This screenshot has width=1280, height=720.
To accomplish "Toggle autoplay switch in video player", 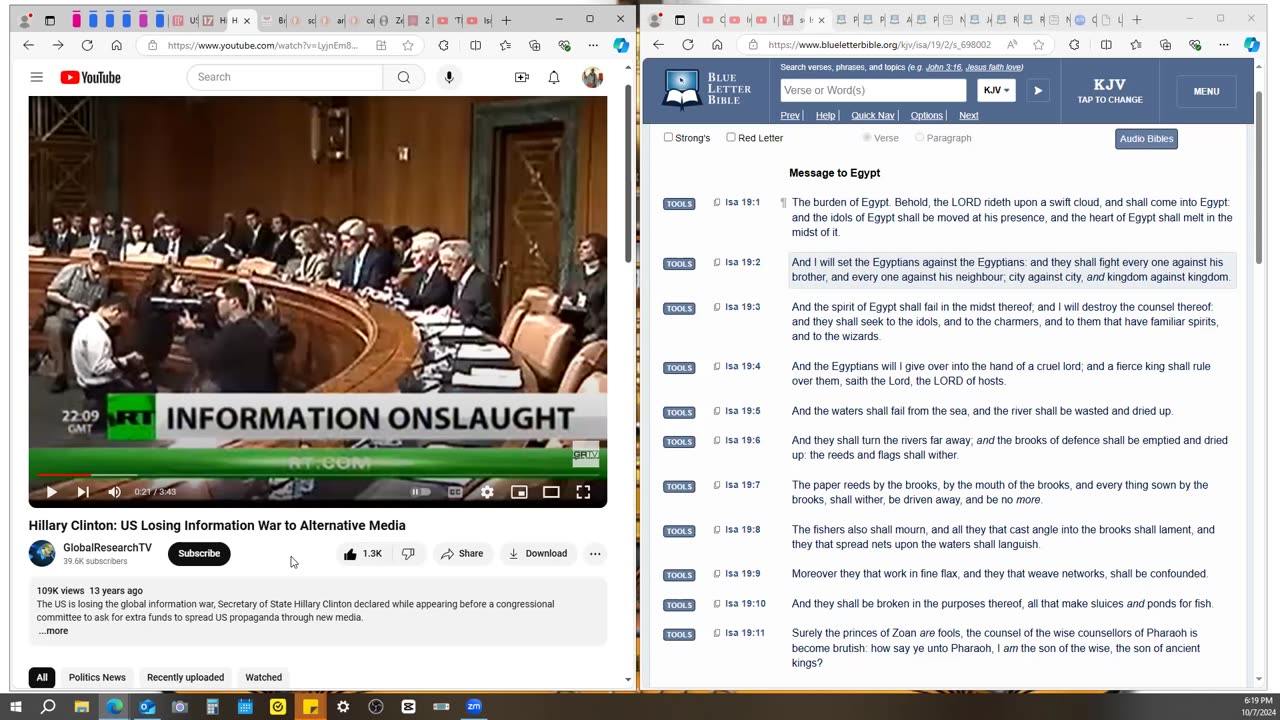I will (x=421, y=492).
